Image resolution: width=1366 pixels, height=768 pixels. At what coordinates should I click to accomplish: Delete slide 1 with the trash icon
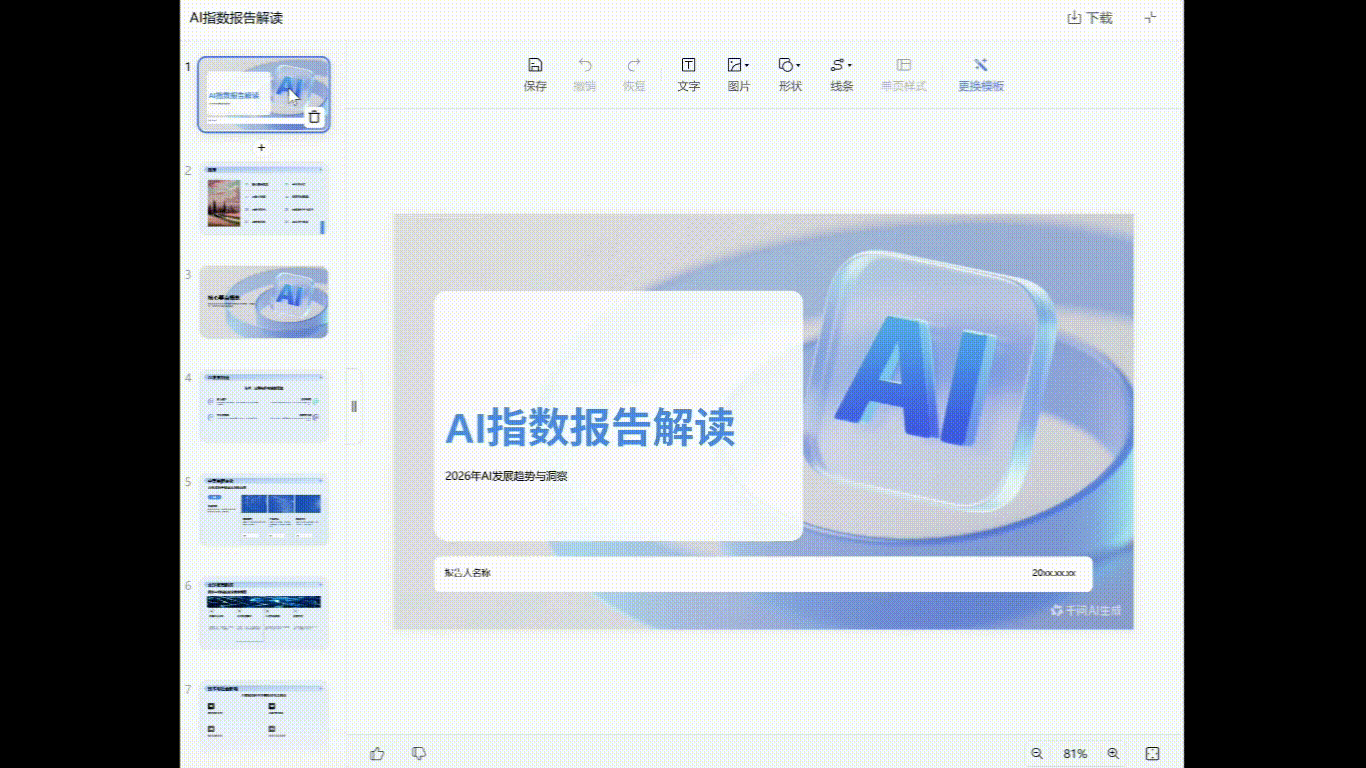pos(314,117)
